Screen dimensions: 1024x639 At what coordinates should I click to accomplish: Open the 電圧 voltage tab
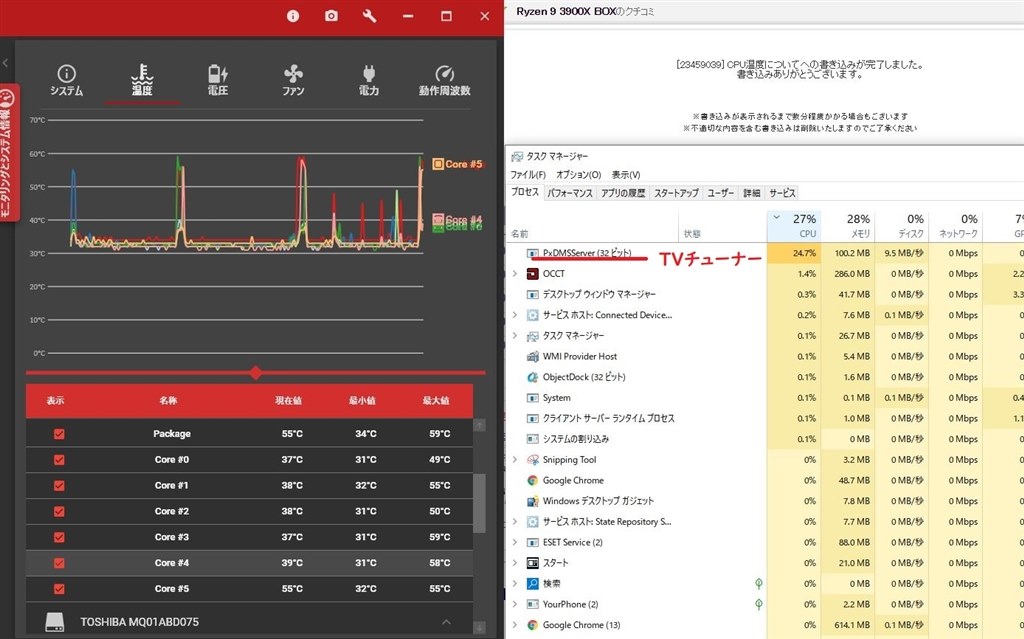coord(217,81)
